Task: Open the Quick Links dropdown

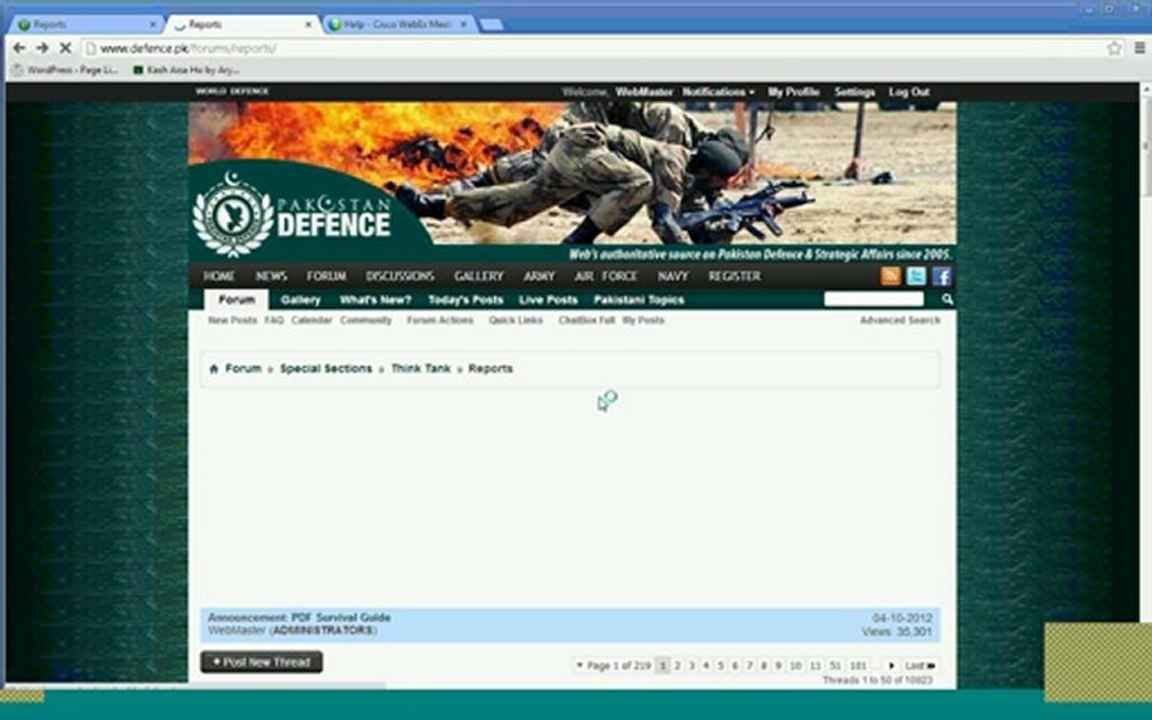Action: point(516,320)
